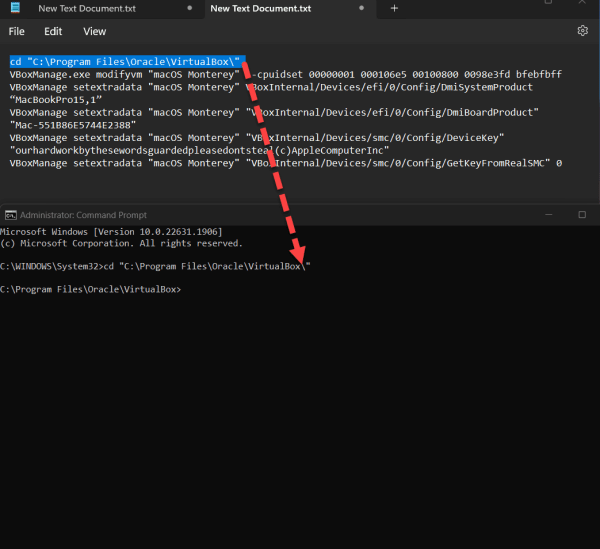Open the File menu
Viewport: 600px width, 549px height.
(16, 31)
